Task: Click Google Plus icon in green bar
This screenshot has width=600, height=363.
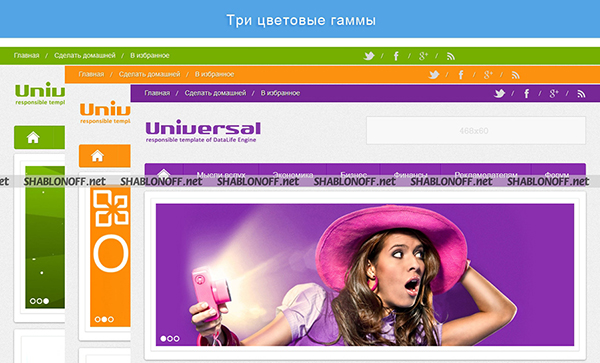Action: click(423, 56)
